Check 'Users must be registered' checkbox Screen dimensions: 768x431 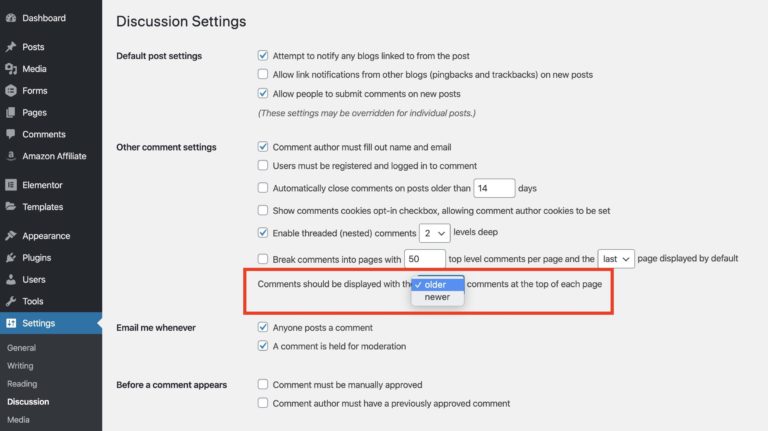(x=263, y=166)
